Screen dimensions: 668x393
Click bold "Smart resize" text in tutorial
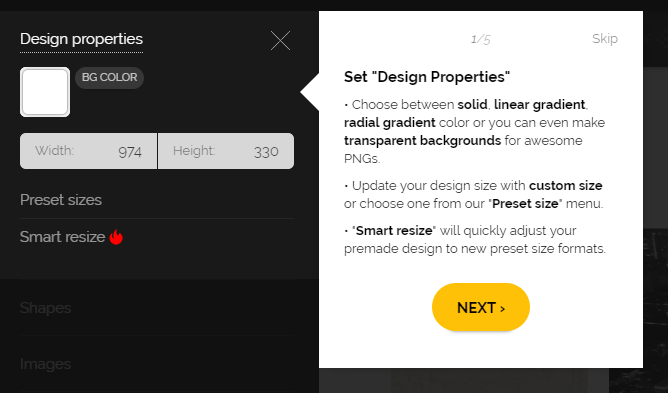click(394, 231)
